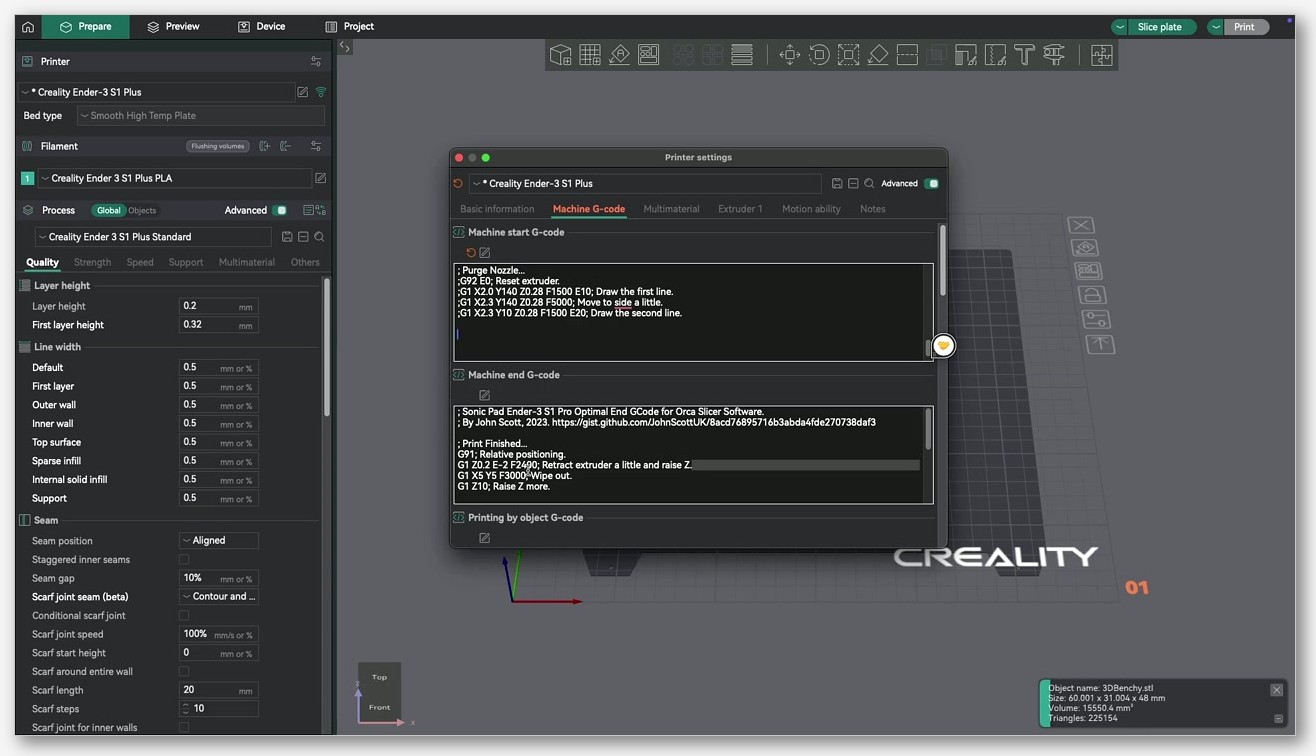Open the Motion ability tab in dialog
Screen dimensions: 1316x756
click(811, 209)
